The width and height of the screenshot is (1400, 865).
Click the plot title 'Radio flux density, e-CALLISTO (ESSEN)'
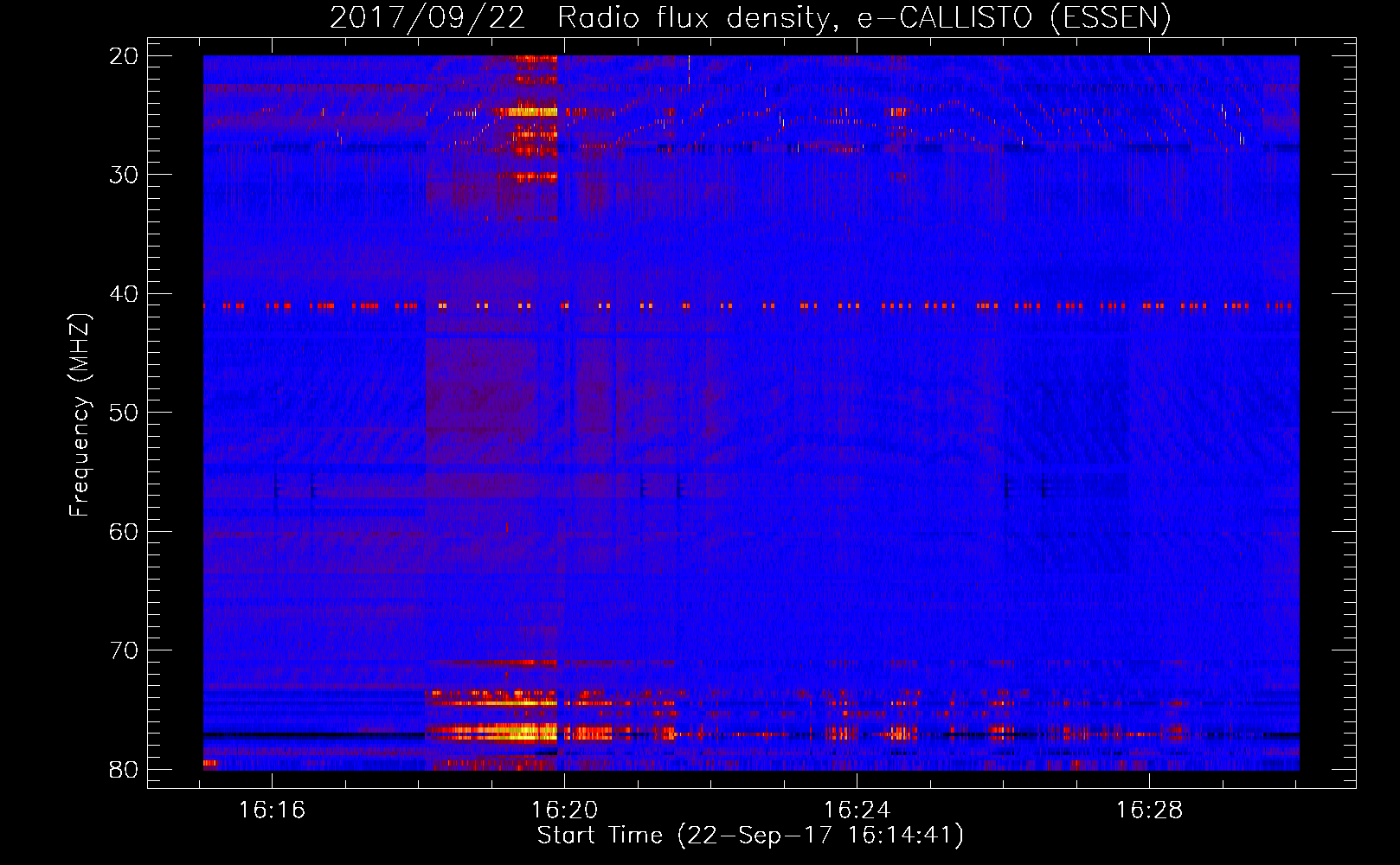pos(864,18)
